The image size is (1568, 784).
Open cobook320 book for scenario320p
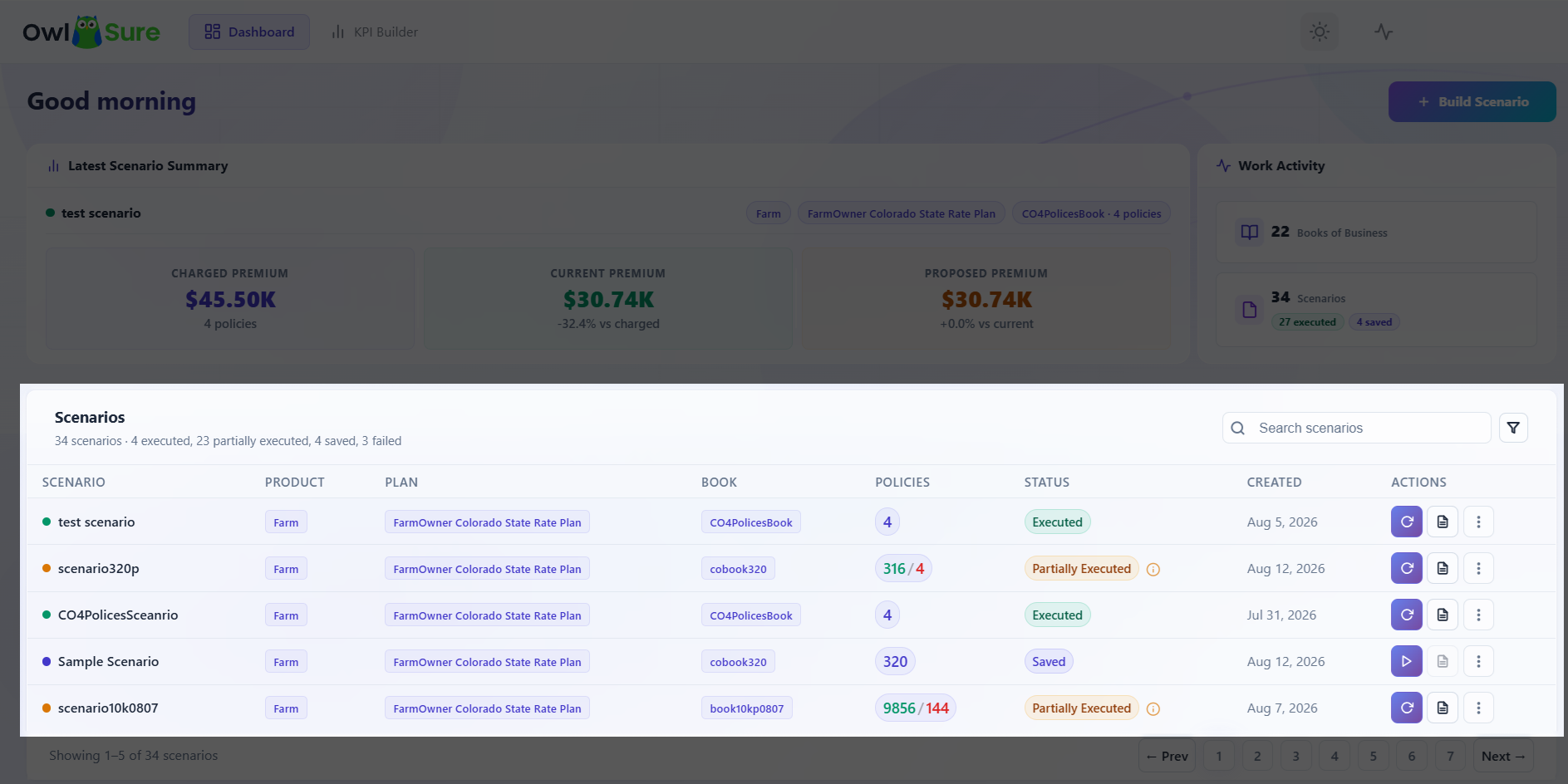[x=739, y=569]
